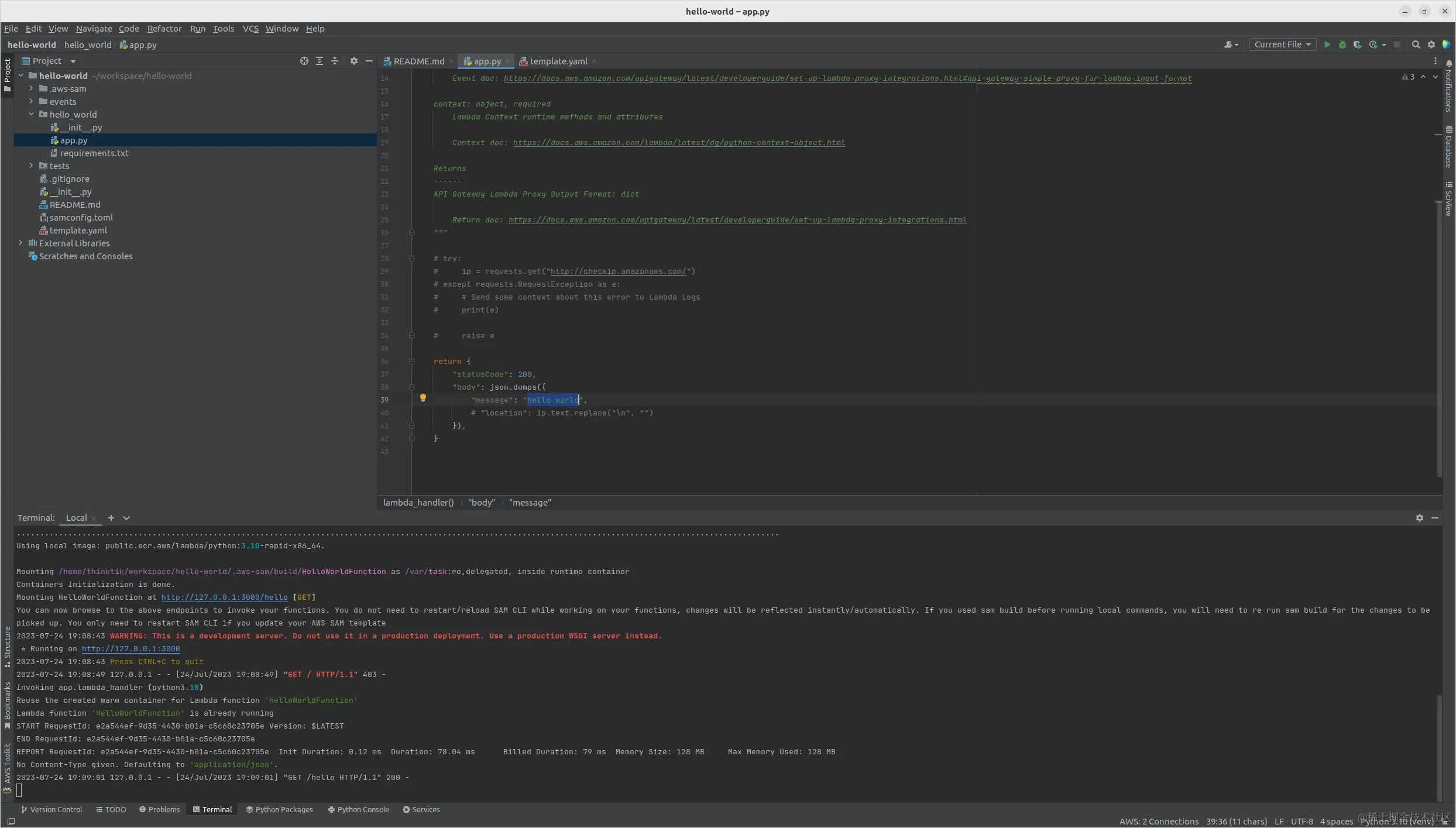Open the Refactor menu
This screenshot has height=828, width=1456.
(164, 29)
